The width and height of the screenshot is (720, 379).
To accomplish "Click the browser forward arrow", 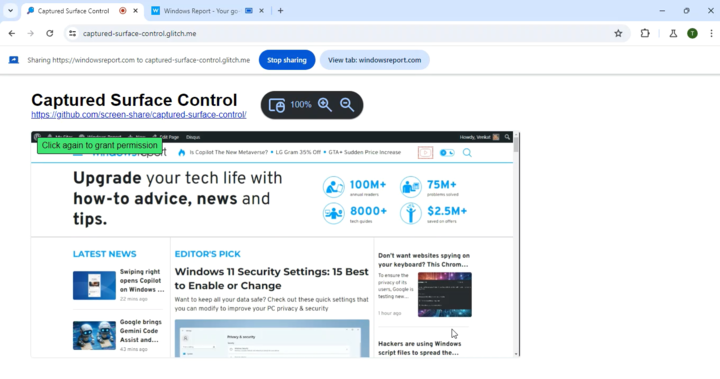I will pos(30,34).
